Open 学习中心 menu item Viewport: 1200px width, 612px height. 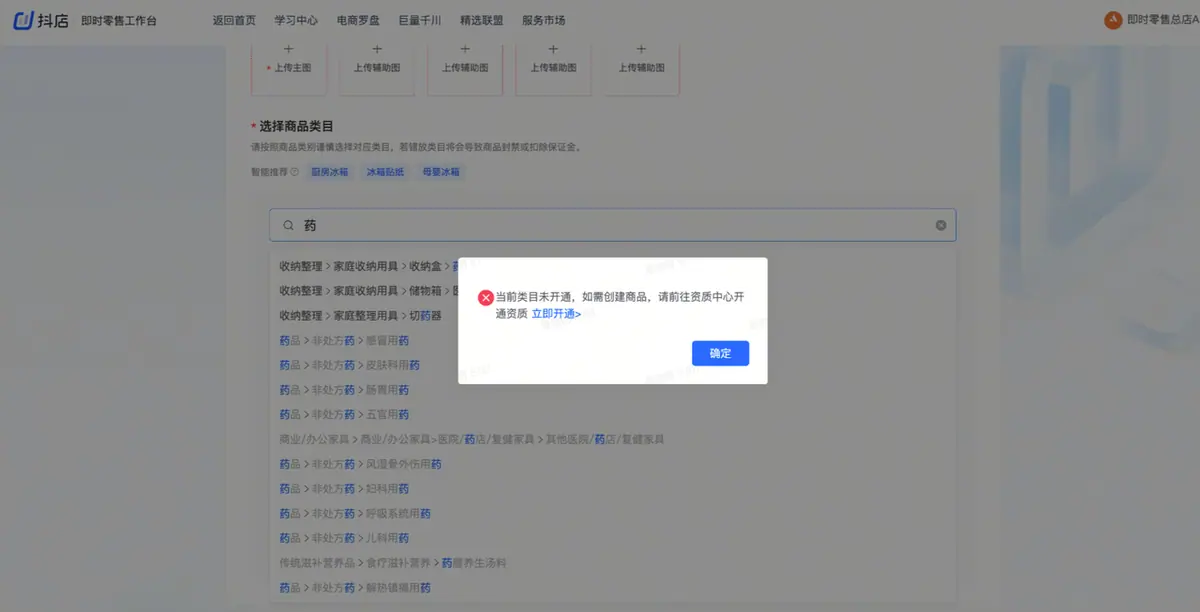click(296, 20)
